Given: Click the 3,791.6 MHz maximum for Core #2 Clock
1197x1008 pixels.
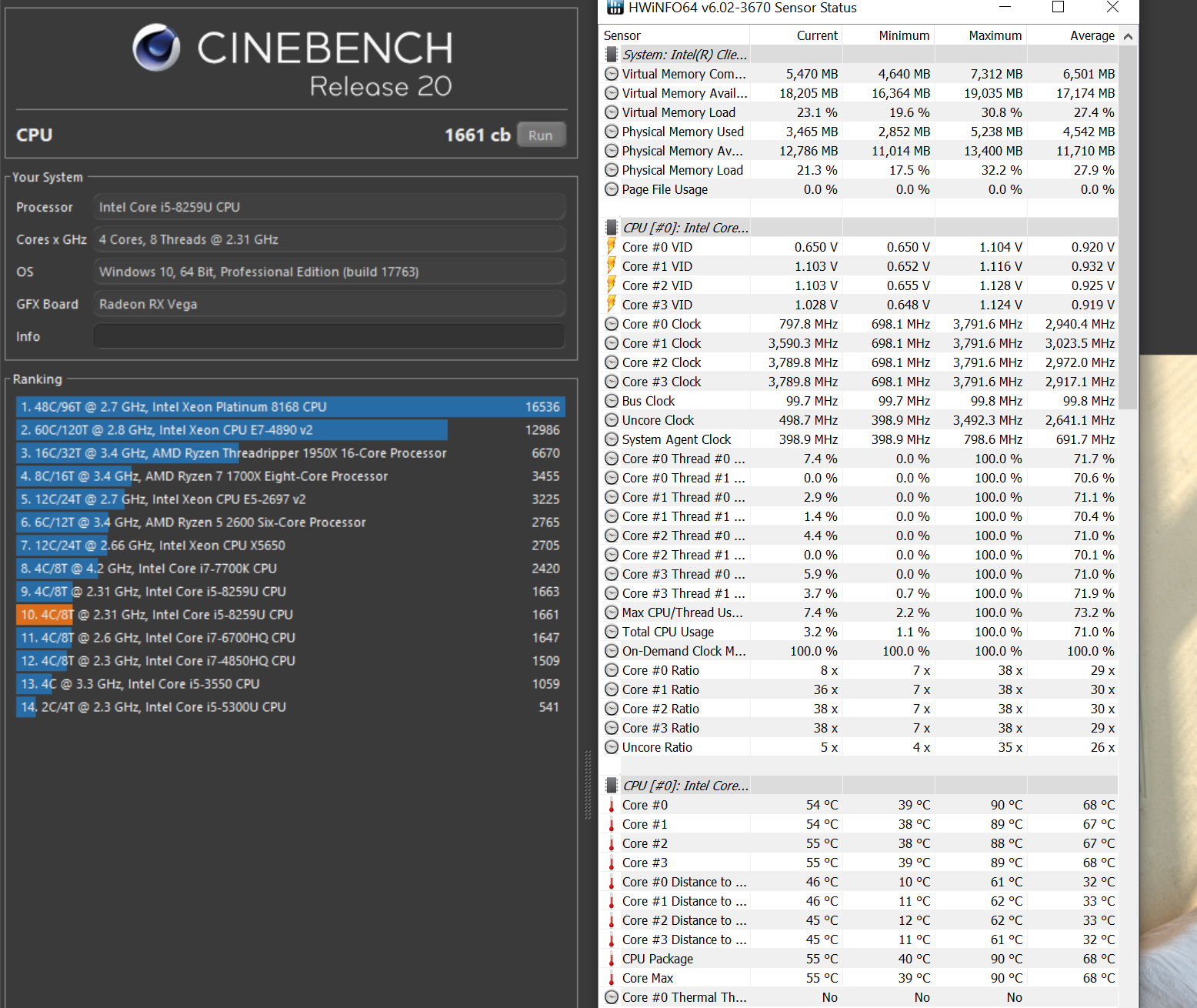Looking at the screenshot, I should (988, 362).
